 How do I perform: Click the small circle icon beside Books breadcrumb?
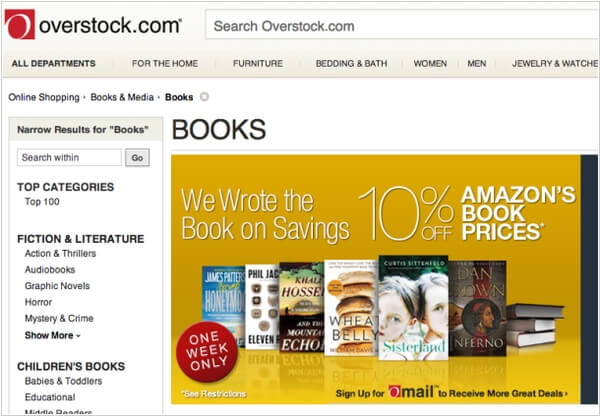(x=204, y=97)
